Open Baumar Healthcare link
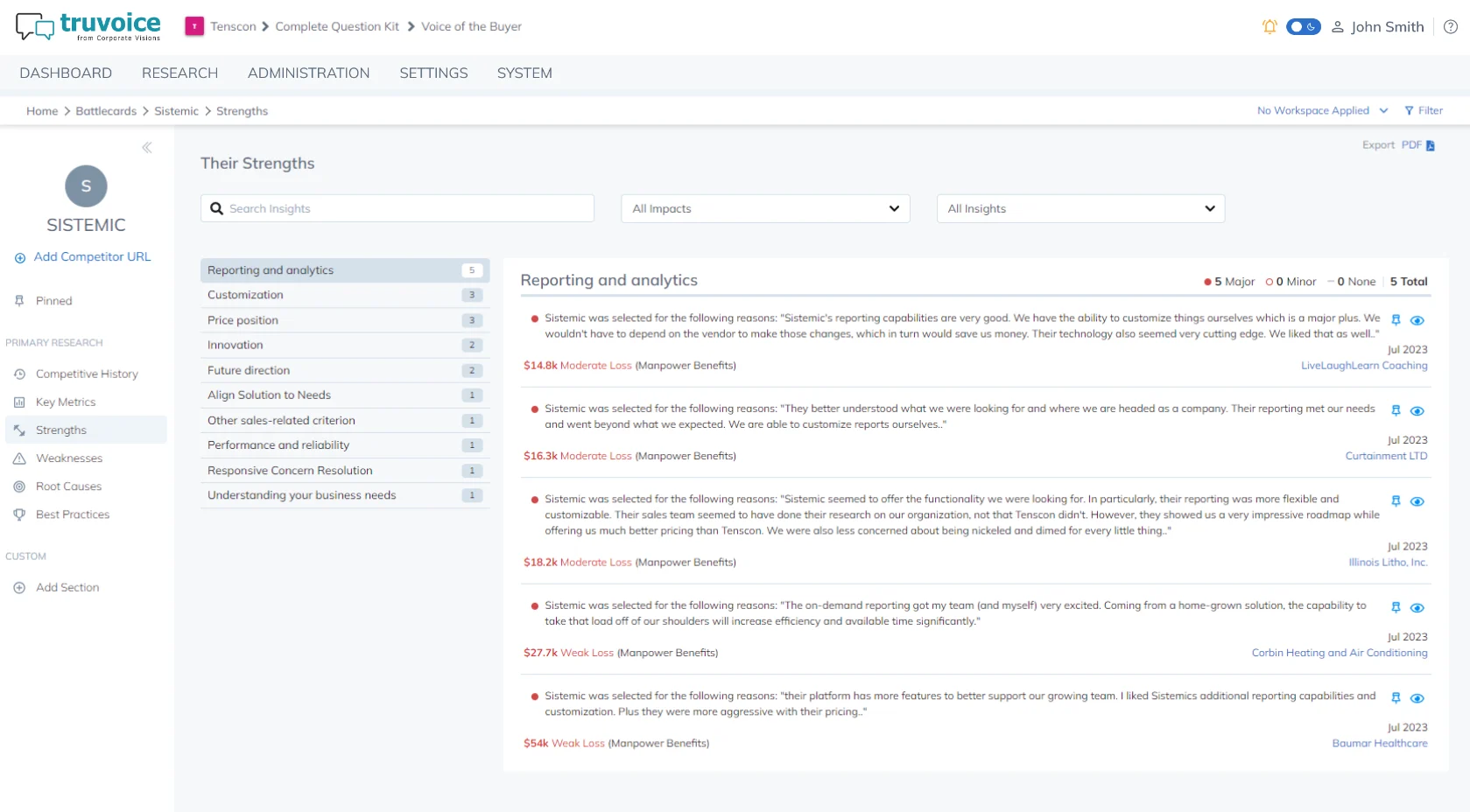The width and height of the screenshot is (1470, 812). click(1380, 744)
